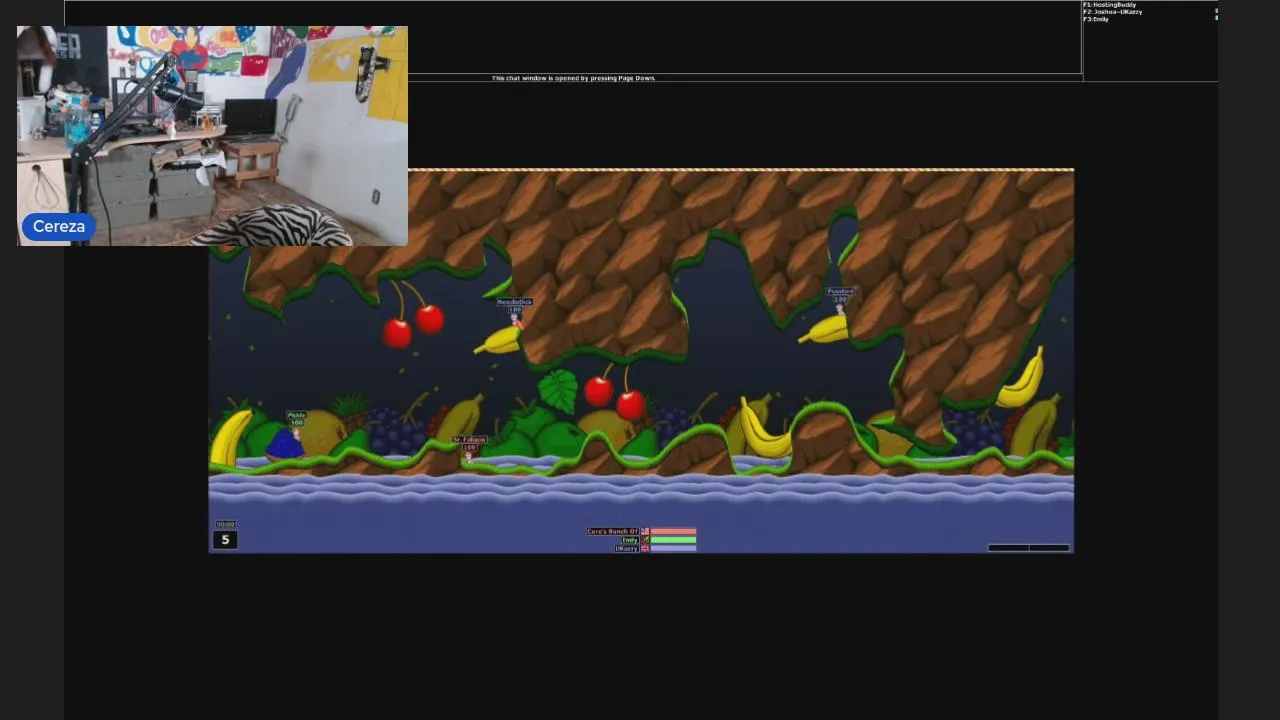Click the flag icon beside Emily's team
Viewport: 1280px width, 720px height.
tap(645, 540)
